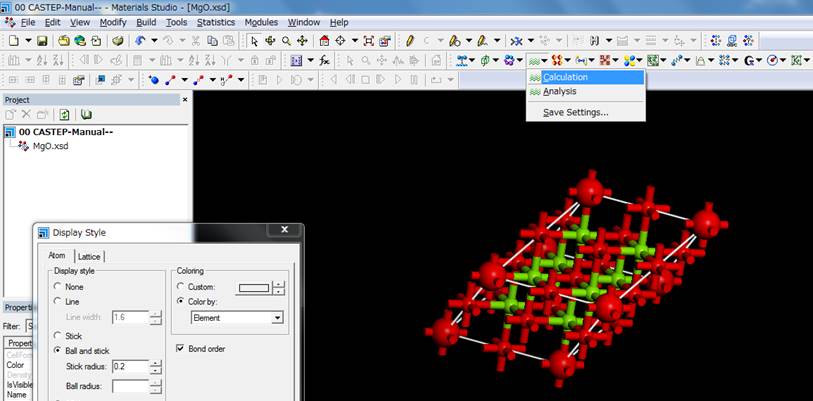Viewport: 813px width, 401px height.
Task: Click the G module toolbar icon
Action: click(749, 61)
